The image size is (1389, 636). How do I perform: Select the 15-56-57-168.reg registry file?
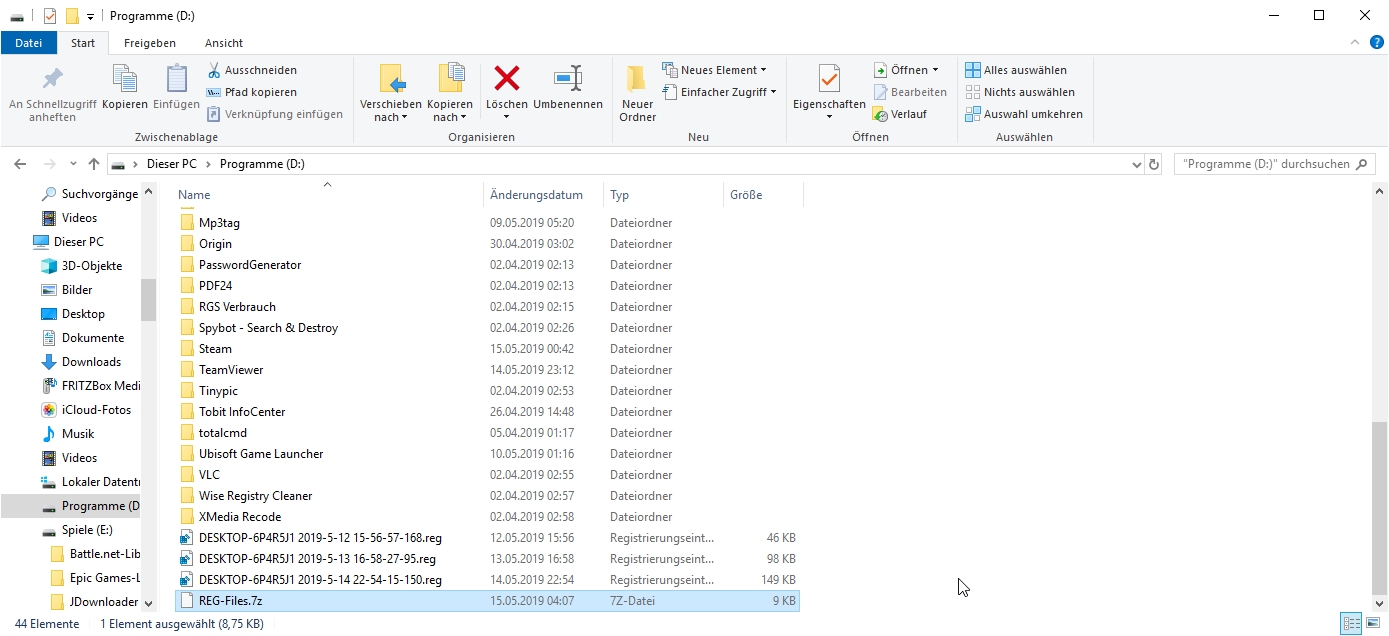click(x=487, y=538)
